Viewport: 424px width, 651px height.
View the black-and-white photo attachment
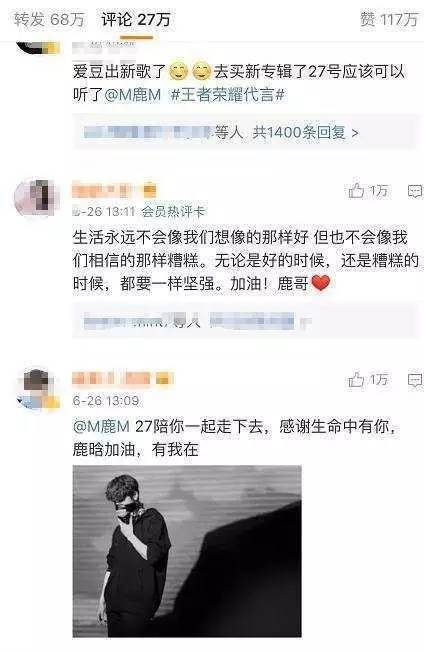tap(187, 551)
